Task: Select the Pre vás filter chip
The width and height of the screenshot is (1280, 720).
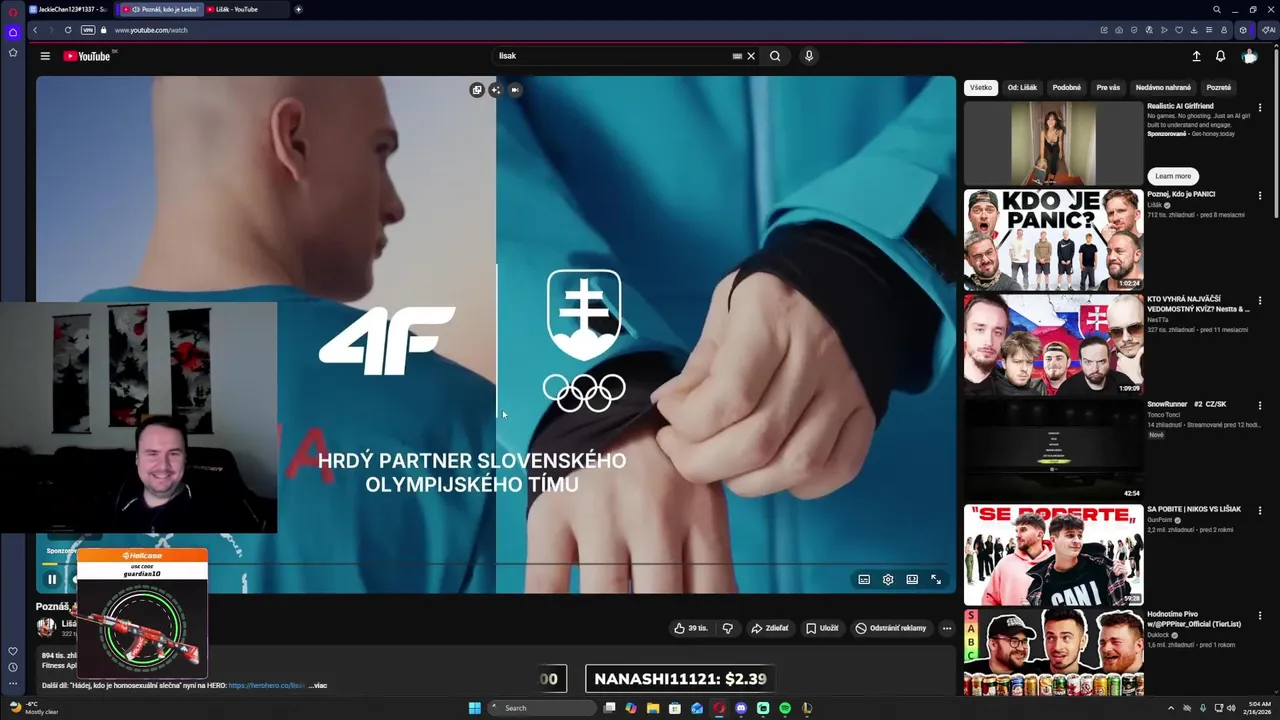Action: (x=1108, y=87)
